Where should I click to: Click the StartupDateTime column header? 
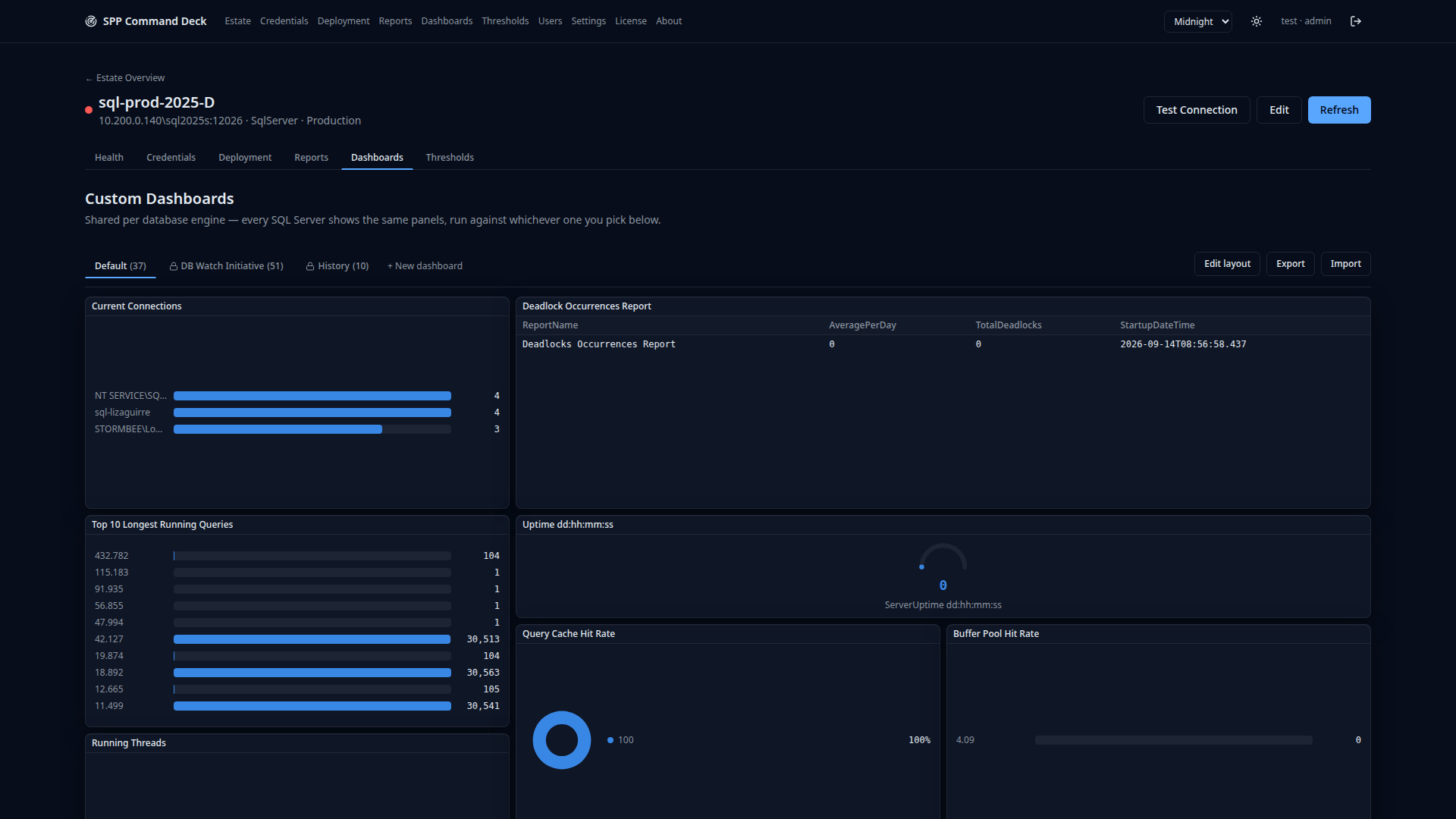pos(1157,325)
